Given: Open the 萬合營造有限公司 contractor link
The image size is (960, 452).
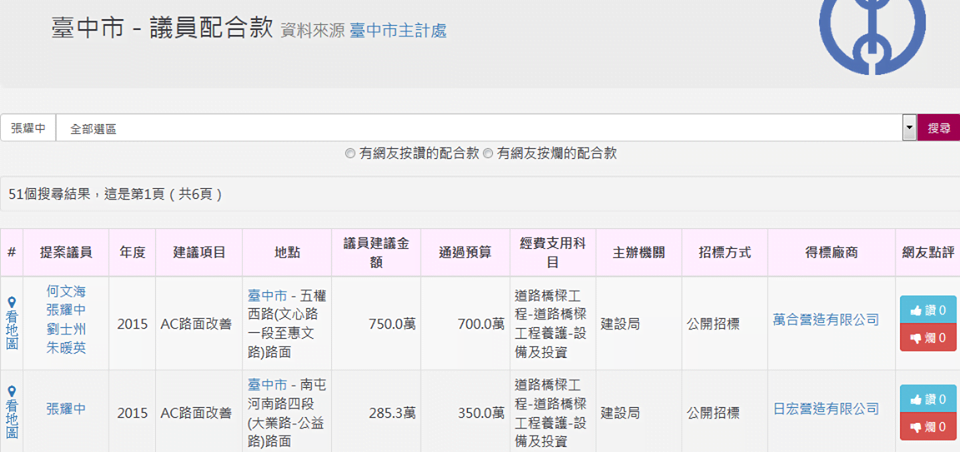Looking at the screenshot, I should click(825, 320).
